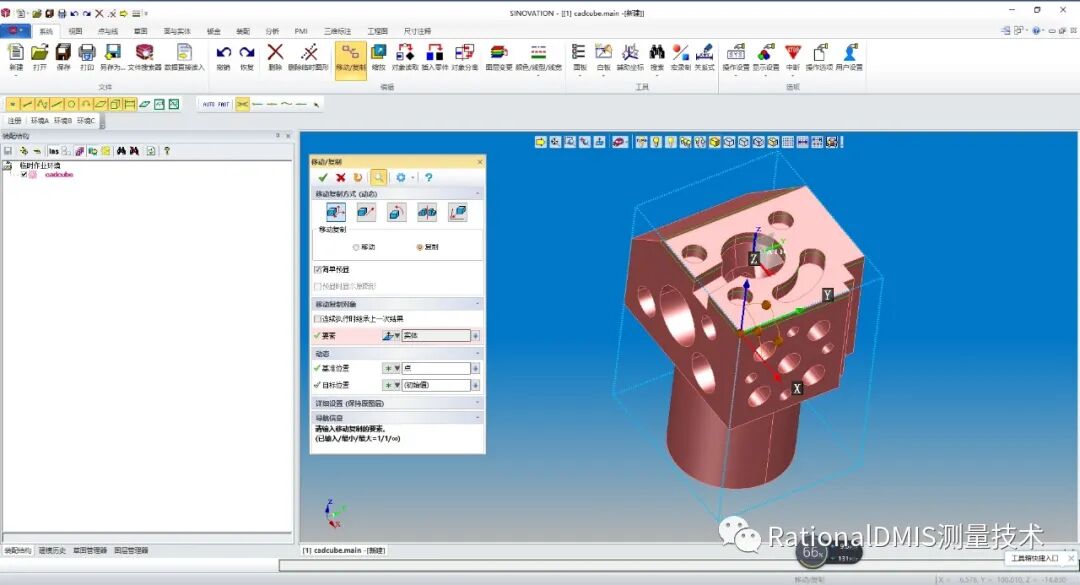The width and height of the screenshot is (1080, 585).
Task: Select the 移动 (Move) radio button
Action: click(354, 246)
